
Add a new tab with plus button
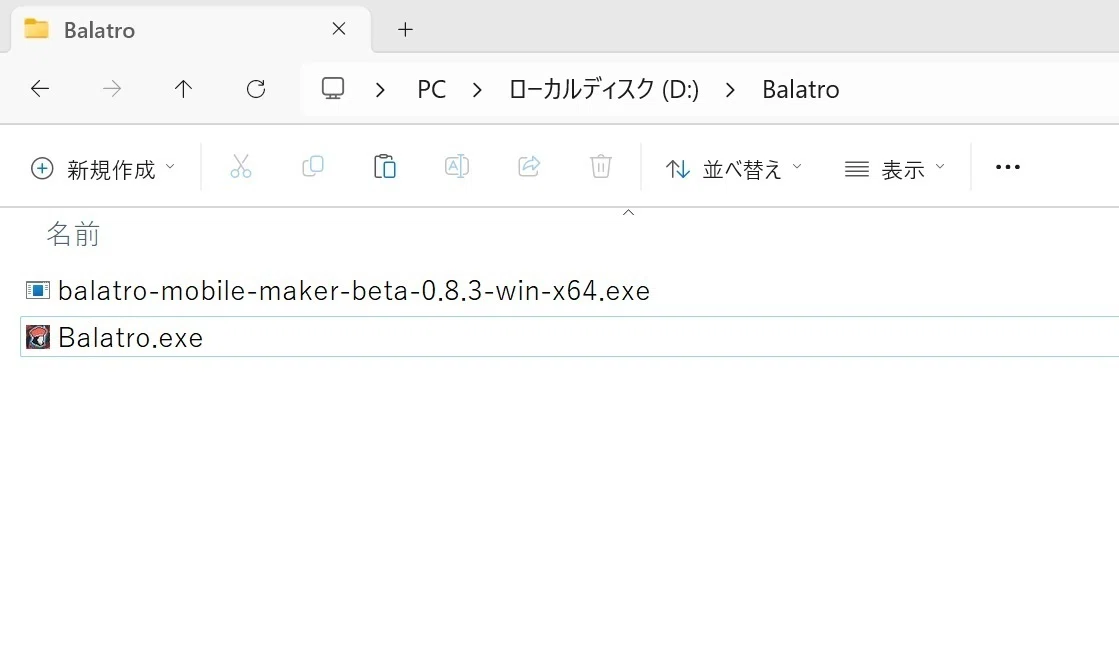(x=405, y=29)
